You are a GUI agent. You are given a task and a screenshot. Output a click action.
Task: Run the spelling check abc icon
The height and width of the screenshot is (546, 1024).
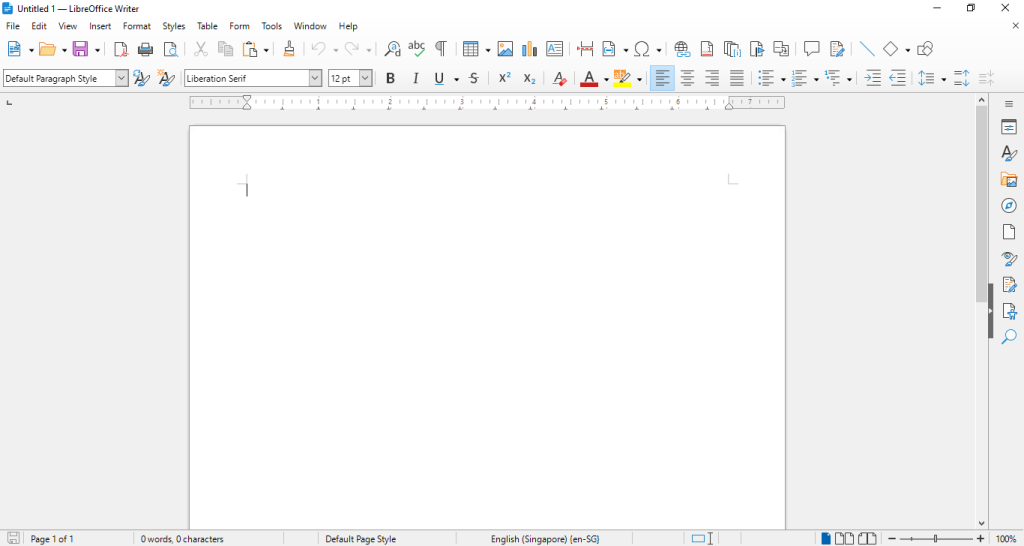416,49
